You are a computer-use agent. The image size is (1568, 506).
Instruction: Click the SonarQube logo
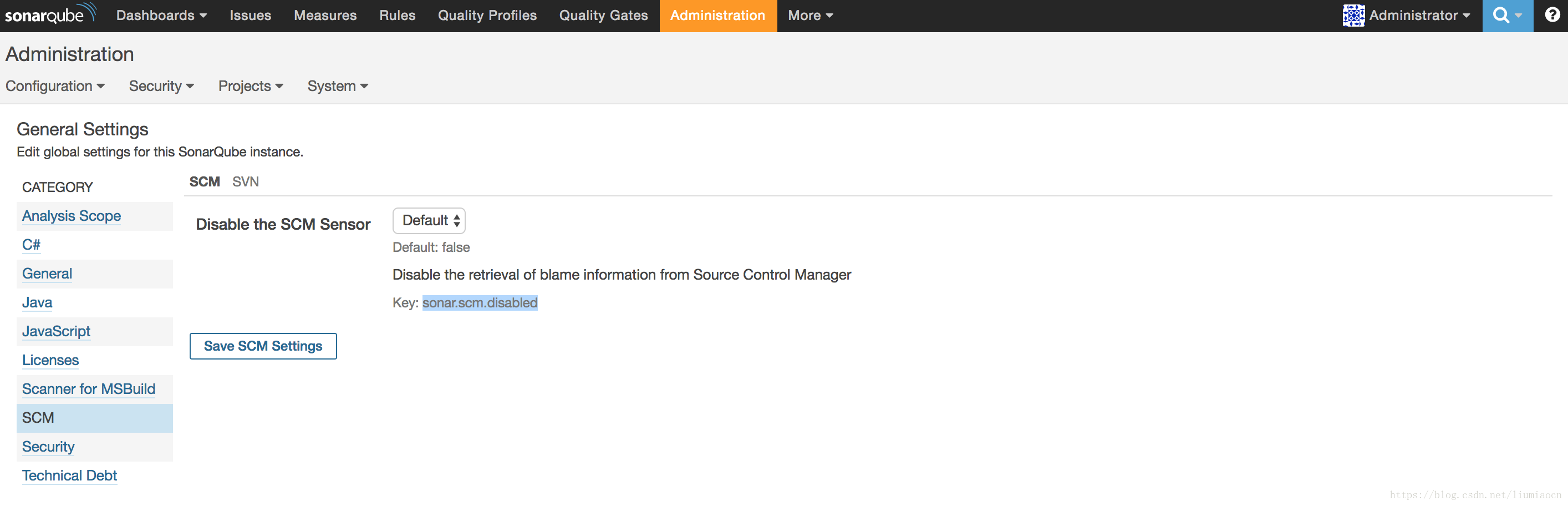[x=50, y=13]
